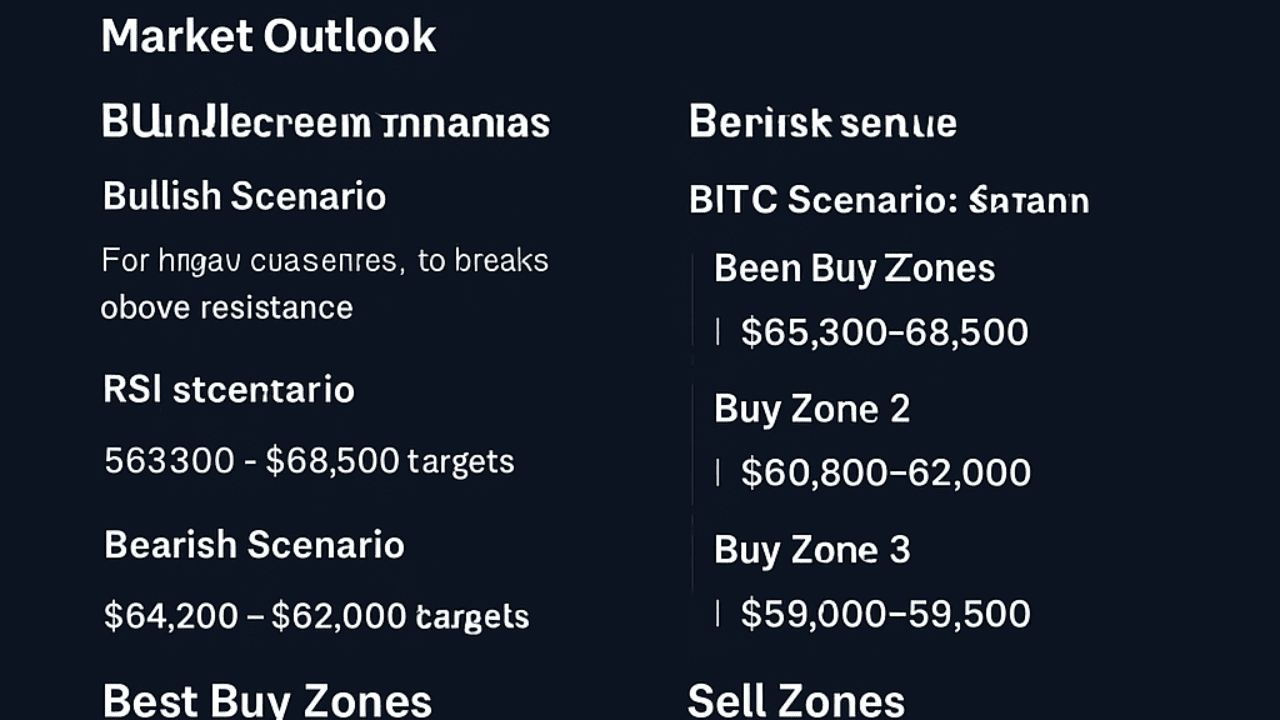The image size is (1280, 720).
Task: Click the Been Buy Zones label
Action: click(x=854, y=268)
